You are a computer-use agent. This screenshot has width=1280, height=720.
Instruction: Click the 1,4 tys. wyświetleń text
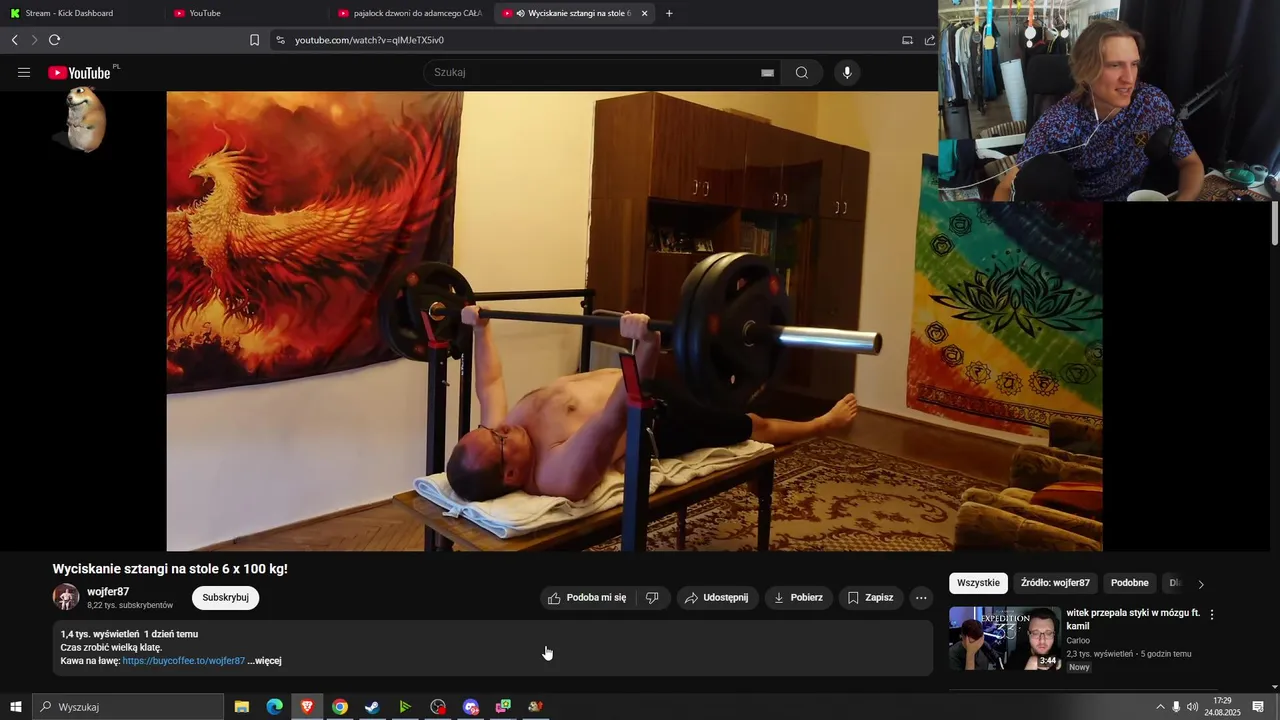tap(100, 634)
